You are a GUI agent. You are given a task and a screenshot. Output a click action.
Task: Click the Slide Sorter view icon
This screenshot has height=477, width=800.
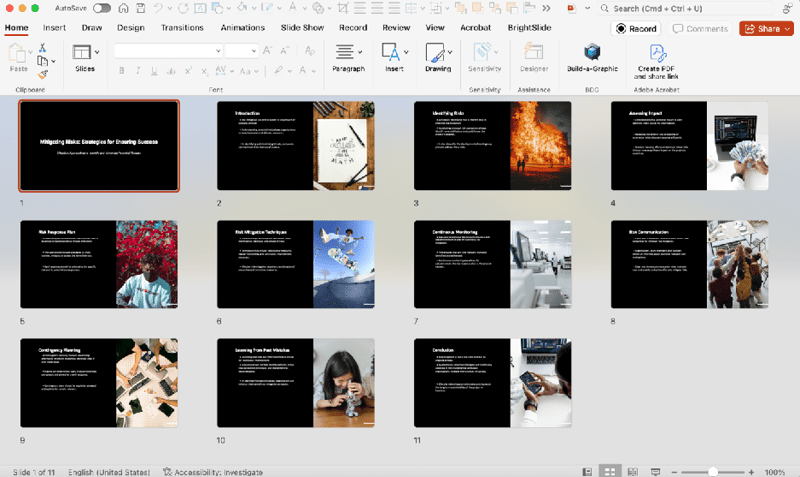[610, 472]
